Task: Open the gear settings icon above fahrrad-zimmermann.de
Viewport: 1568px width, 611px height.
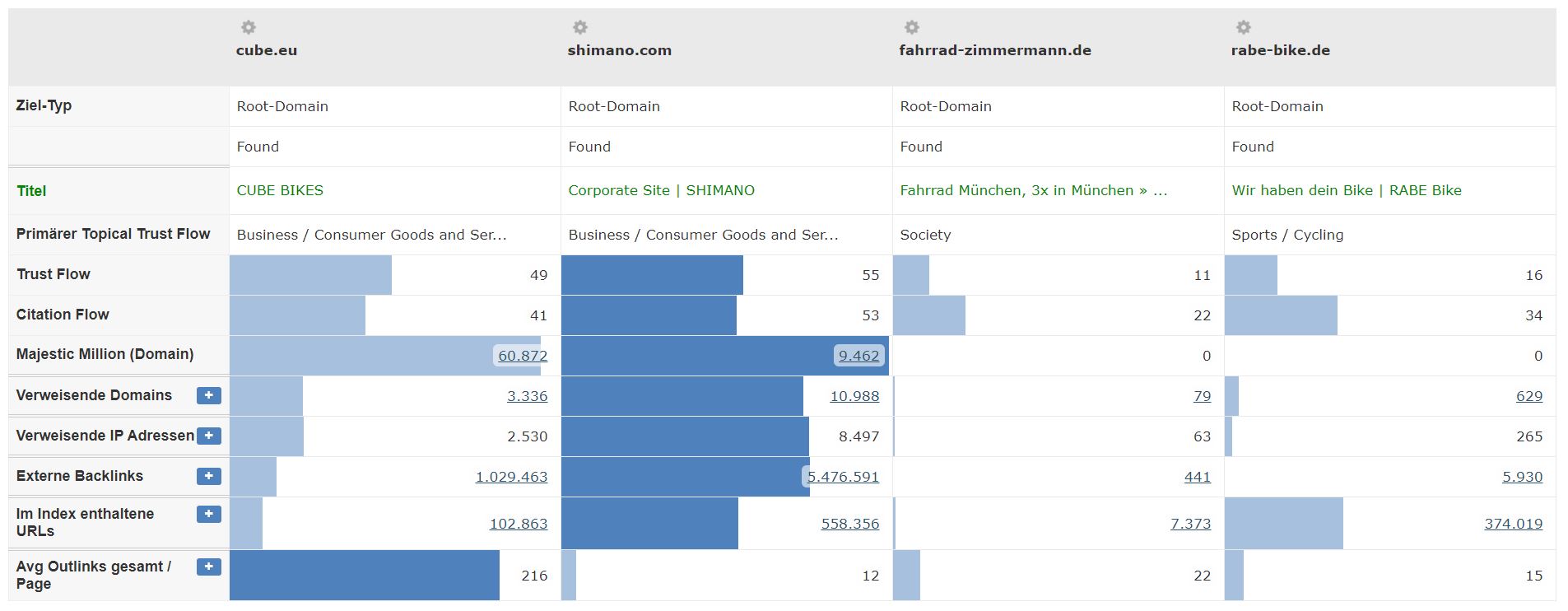Action: 911,27
